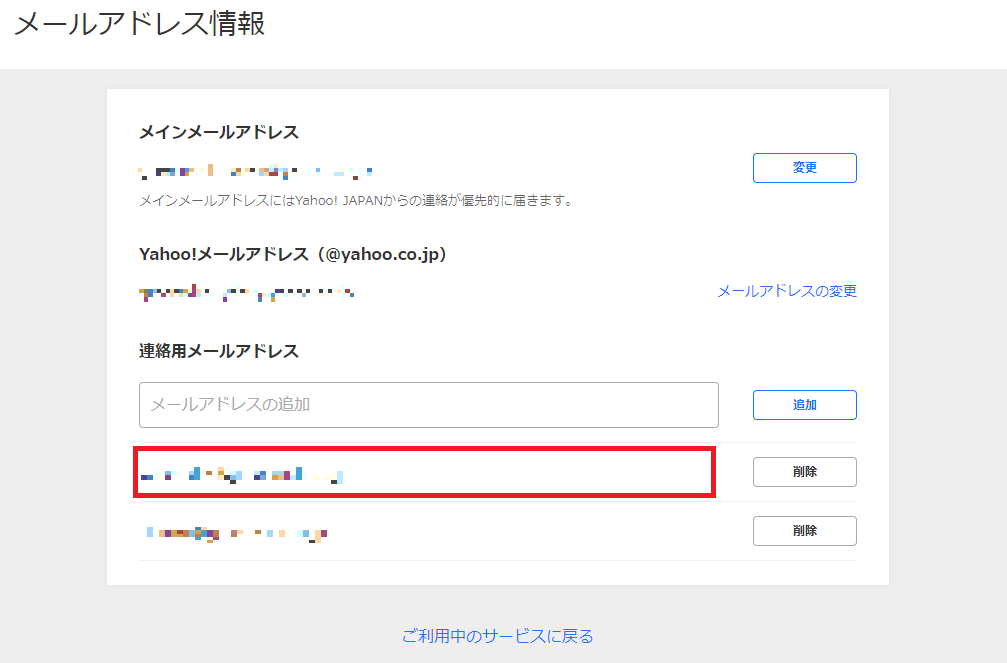The width and height of the screenshot is (1007, 663).
Task: Click the blurred main email address text
Action: [x=255, y=172]
